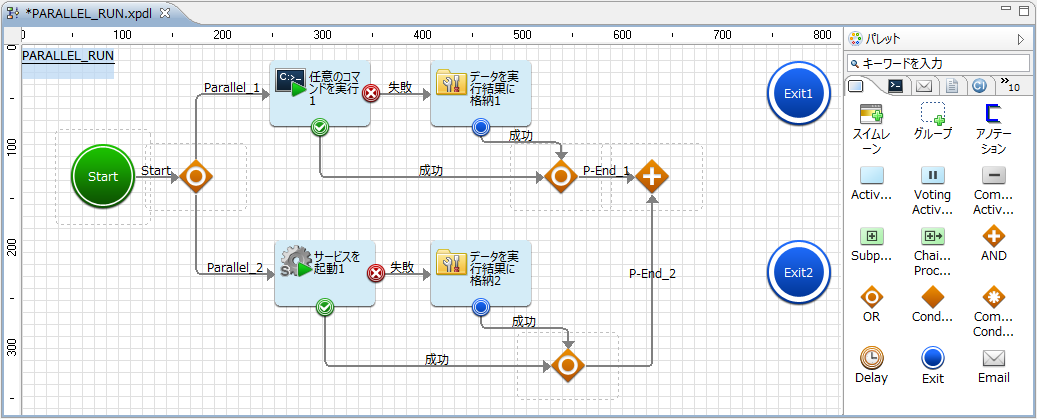
Task: Pick the Delay clock palette item
Action: pos(871,365)
